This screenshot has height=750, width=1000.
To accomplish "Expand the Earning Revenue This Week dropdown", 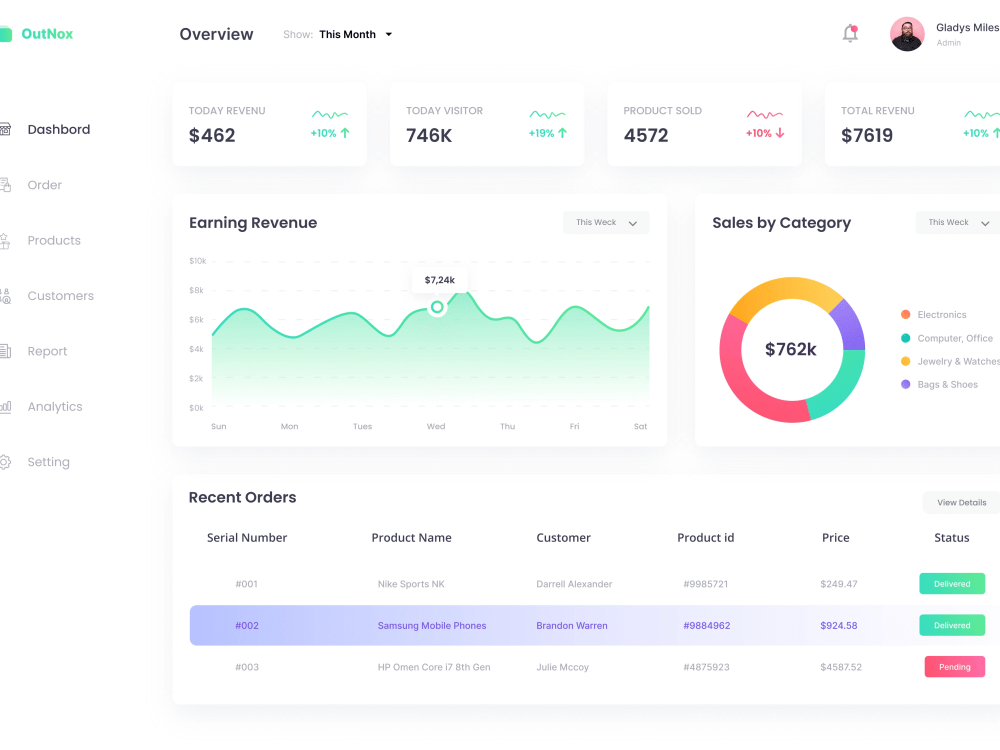I will click(605, 222).
